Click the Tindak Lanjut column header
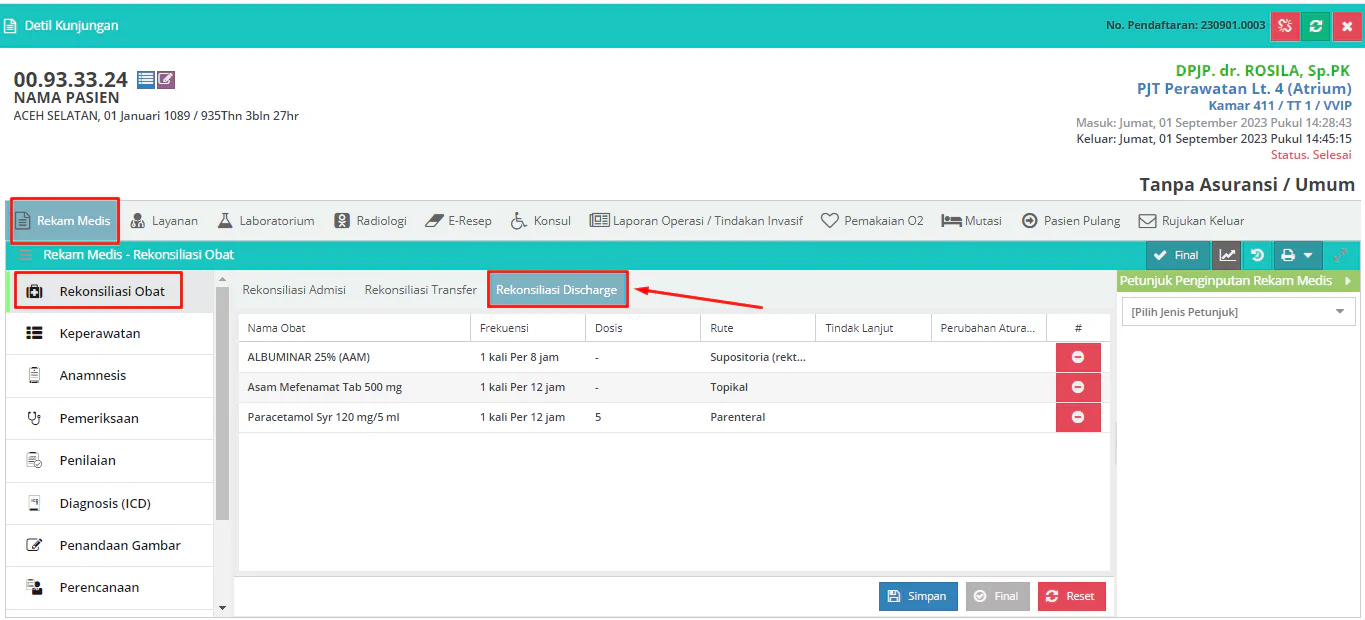1365x620 pixels. pos(873,328)
